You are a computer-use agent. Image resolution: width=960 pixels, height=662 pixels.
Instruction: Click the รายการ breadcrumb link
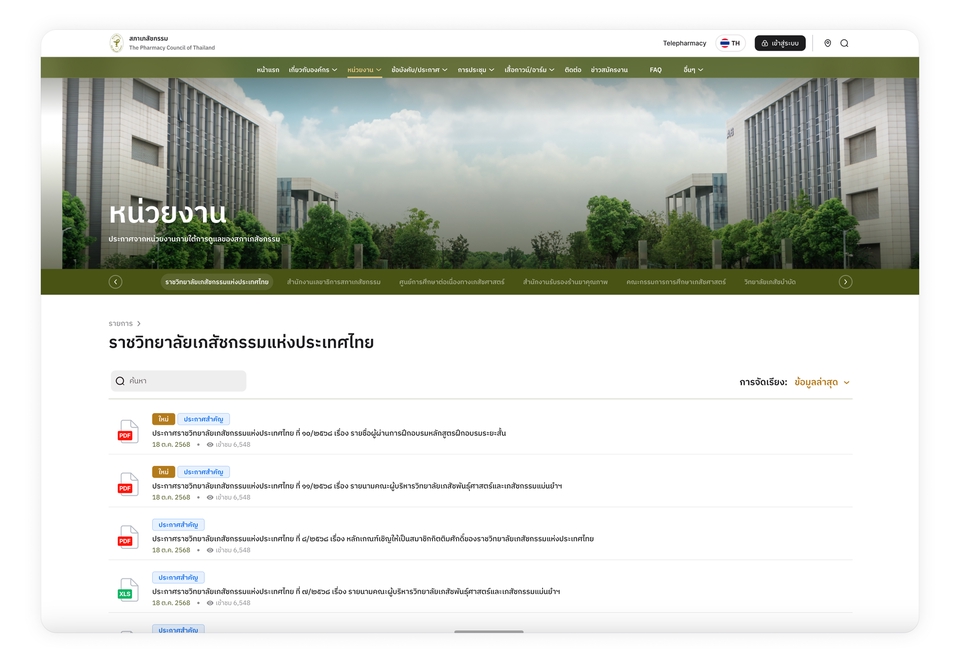coord(120,324)
